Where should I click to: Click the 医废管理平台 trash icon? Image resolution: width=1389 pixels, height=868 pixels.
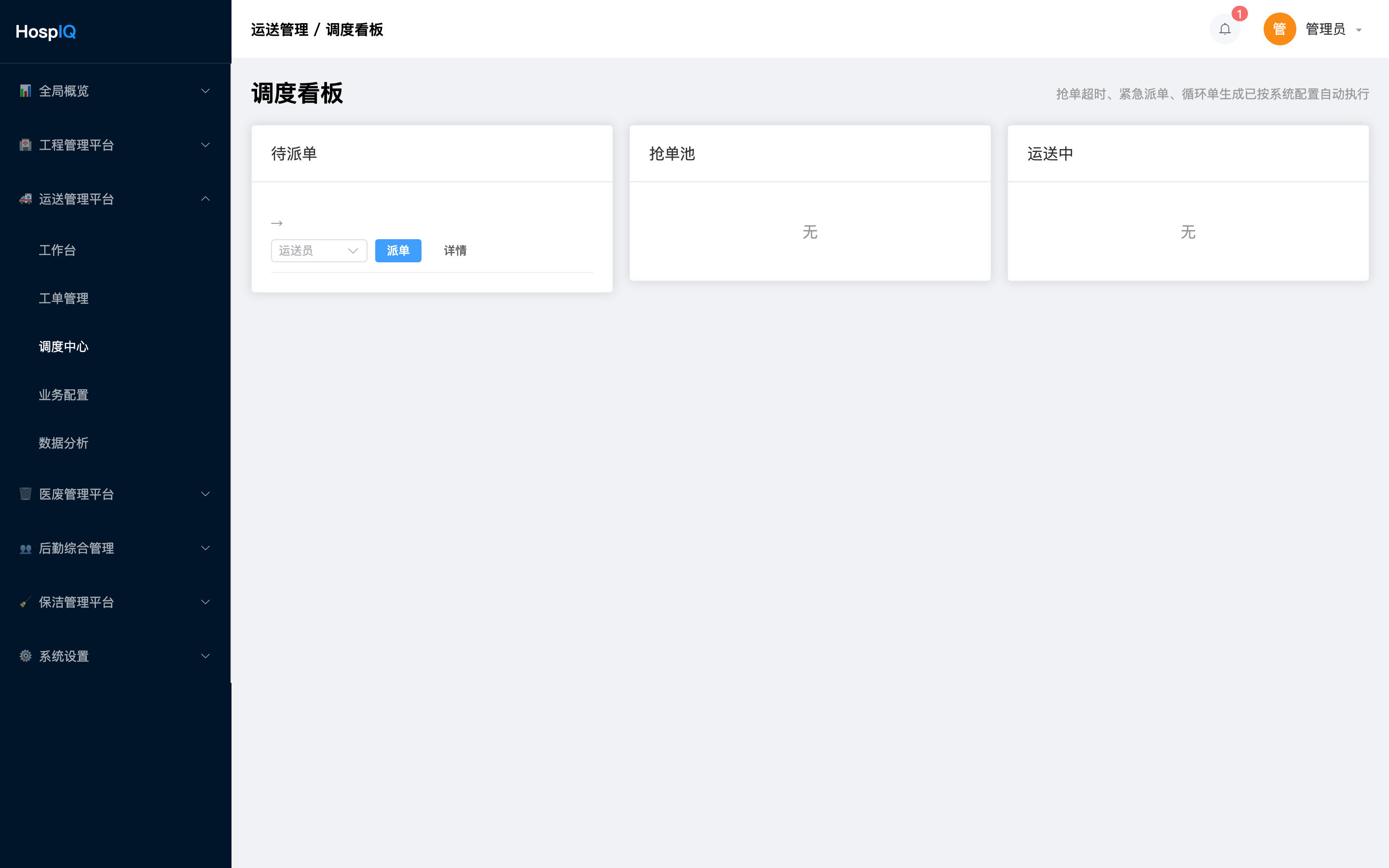25,494
